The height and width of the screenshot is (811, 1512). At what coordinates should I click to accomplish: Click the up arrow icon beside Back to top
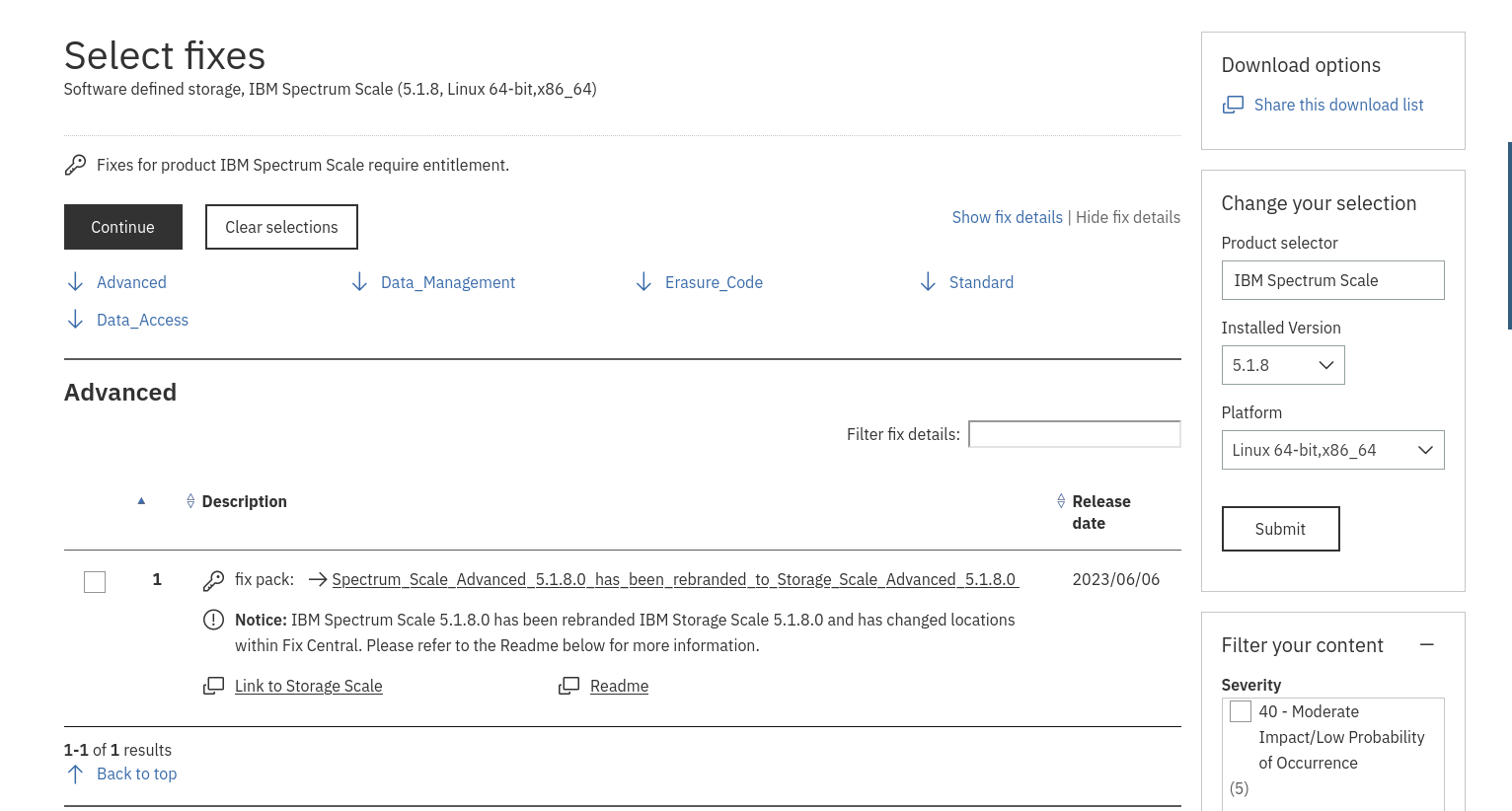click(x=75, y=774)
